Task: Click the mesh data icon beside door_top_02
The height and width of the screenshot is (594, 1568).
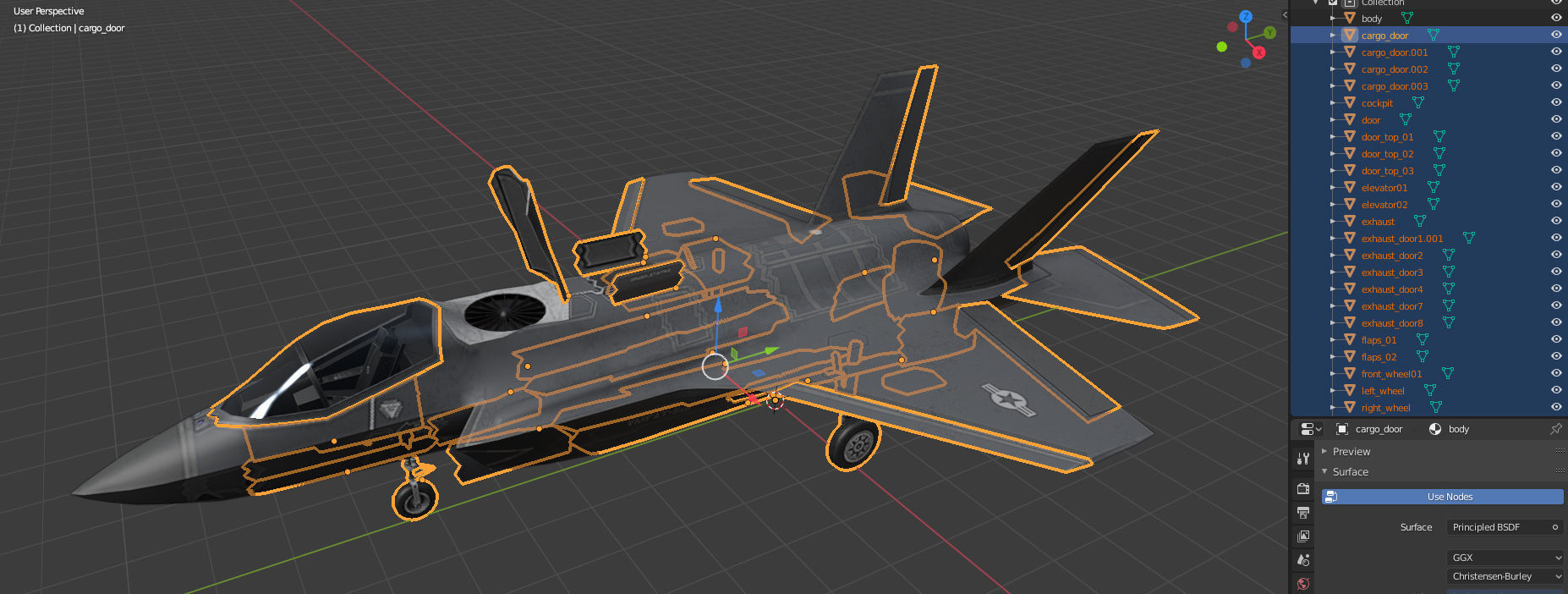Action: [1439, 153]
